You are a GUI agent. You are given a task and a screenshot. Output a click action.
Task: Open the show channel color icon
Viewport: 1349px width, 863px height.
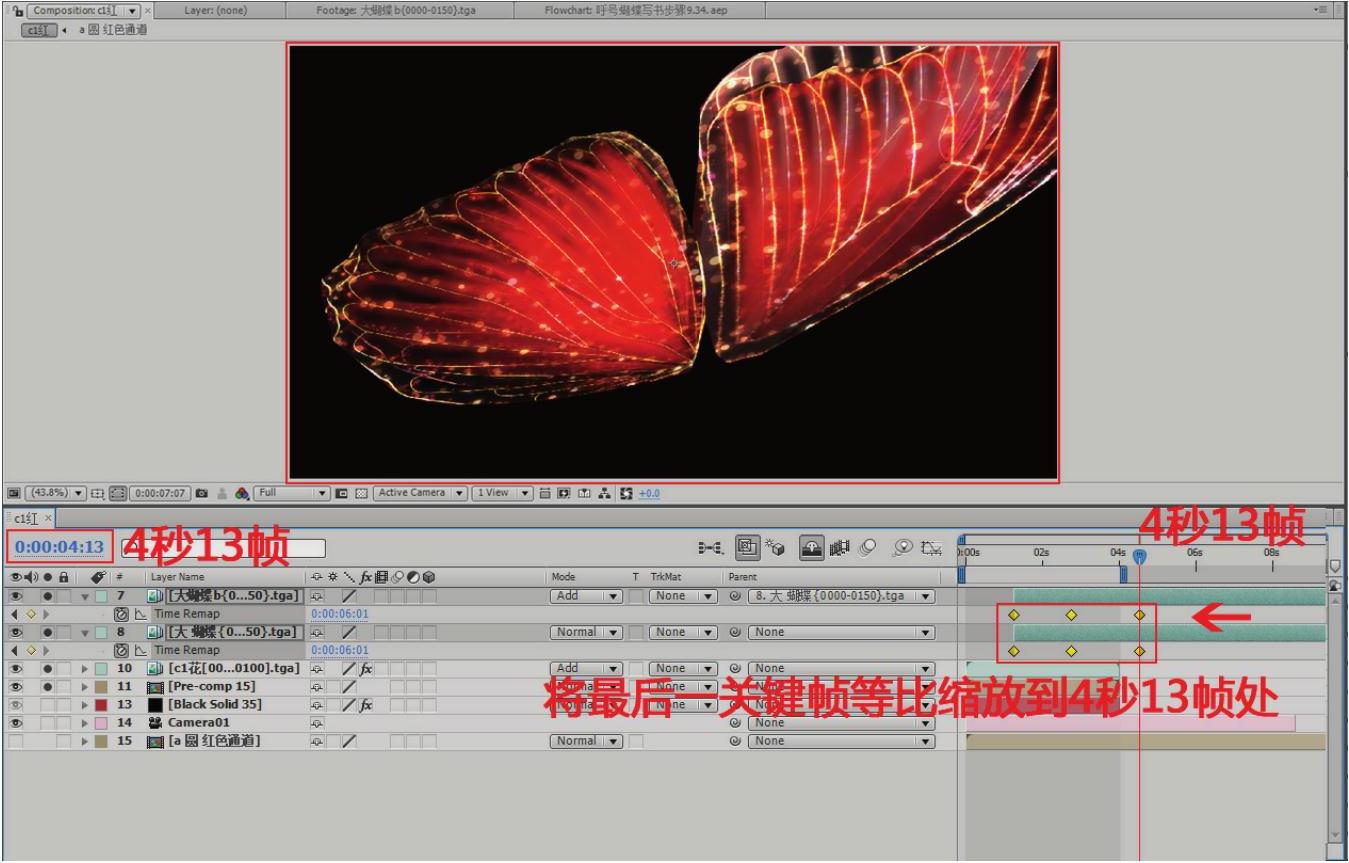click(x=242, y=493)
